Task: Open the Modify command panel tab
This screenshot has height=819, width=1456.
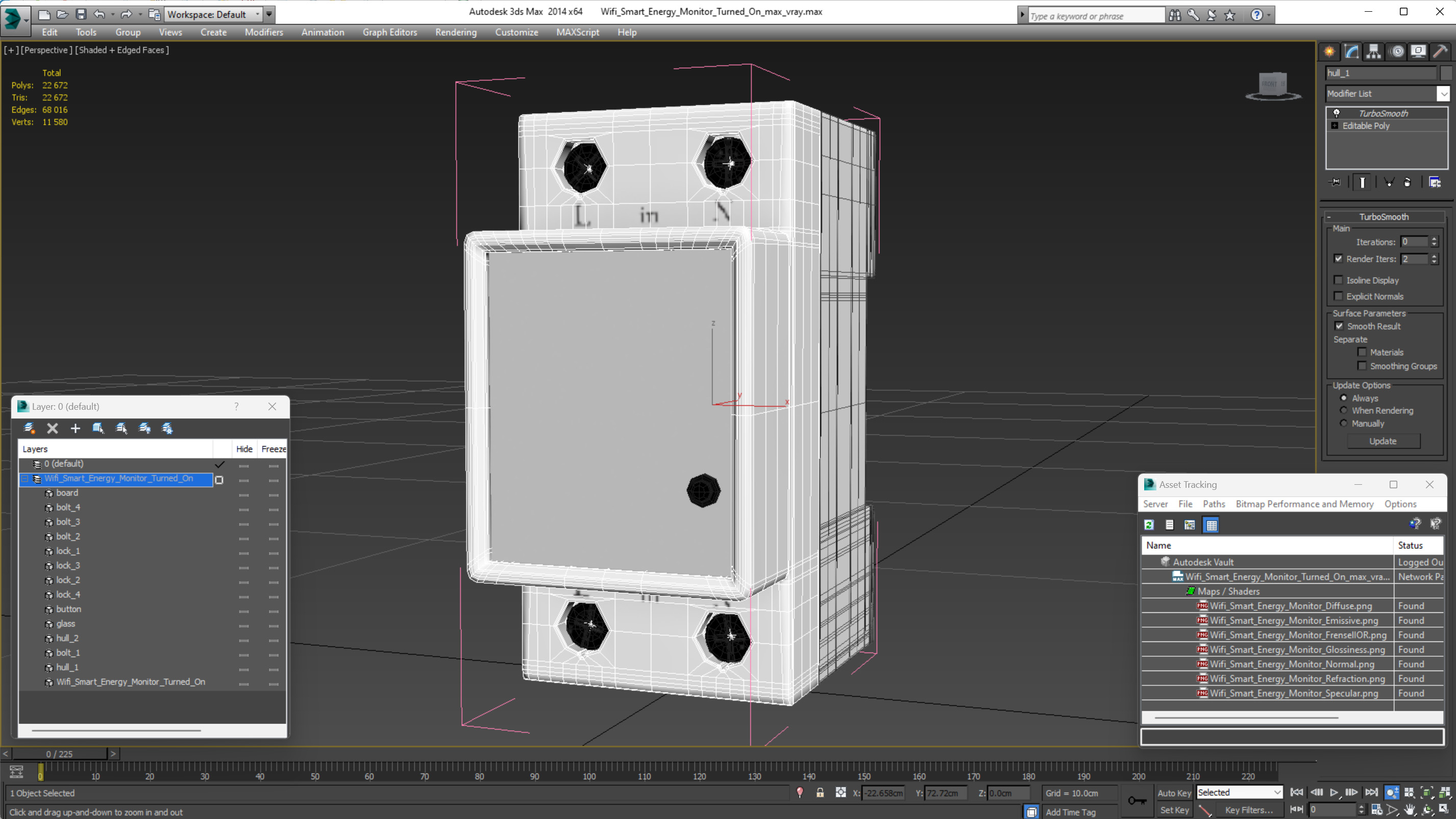Action: [x=1351, y=52]
